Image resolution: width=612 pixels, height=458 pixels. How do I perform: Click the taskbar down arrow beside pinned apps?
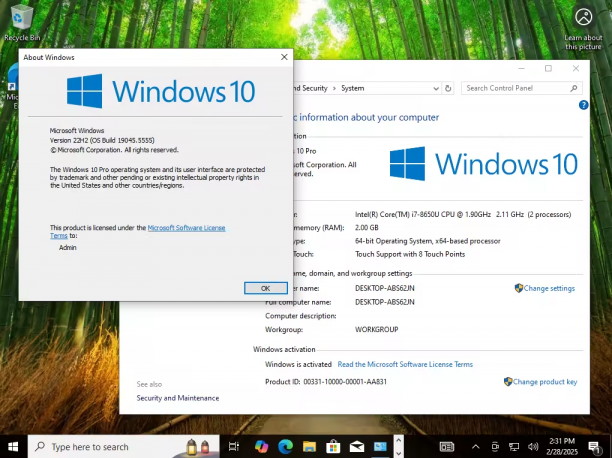point(399,453)
